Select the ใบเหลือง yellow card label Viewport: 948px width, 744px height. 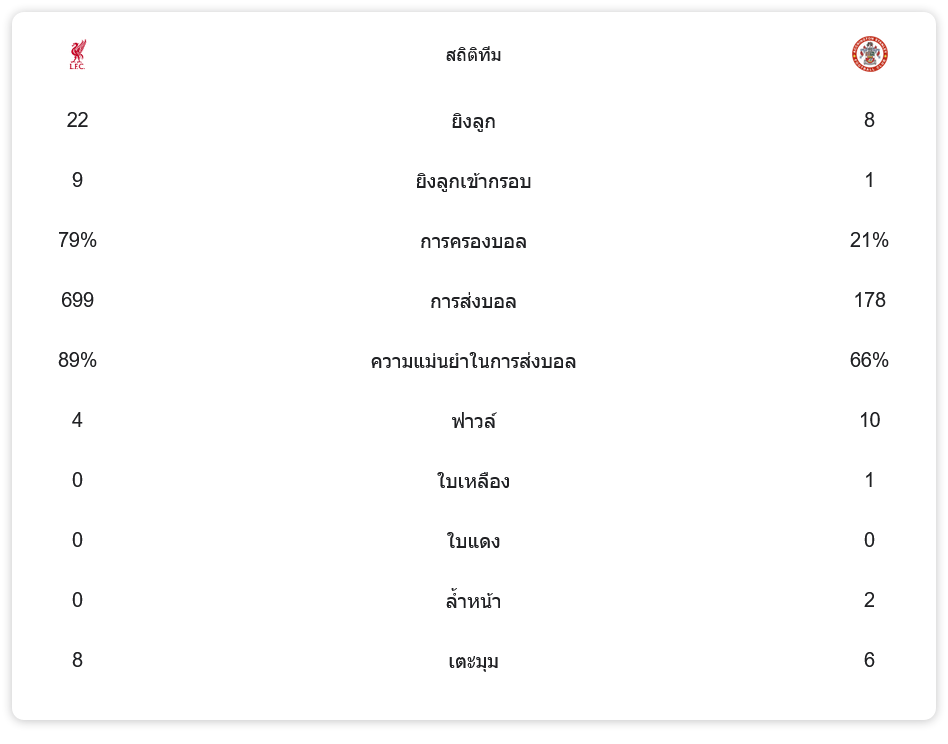tap(473, 481)
